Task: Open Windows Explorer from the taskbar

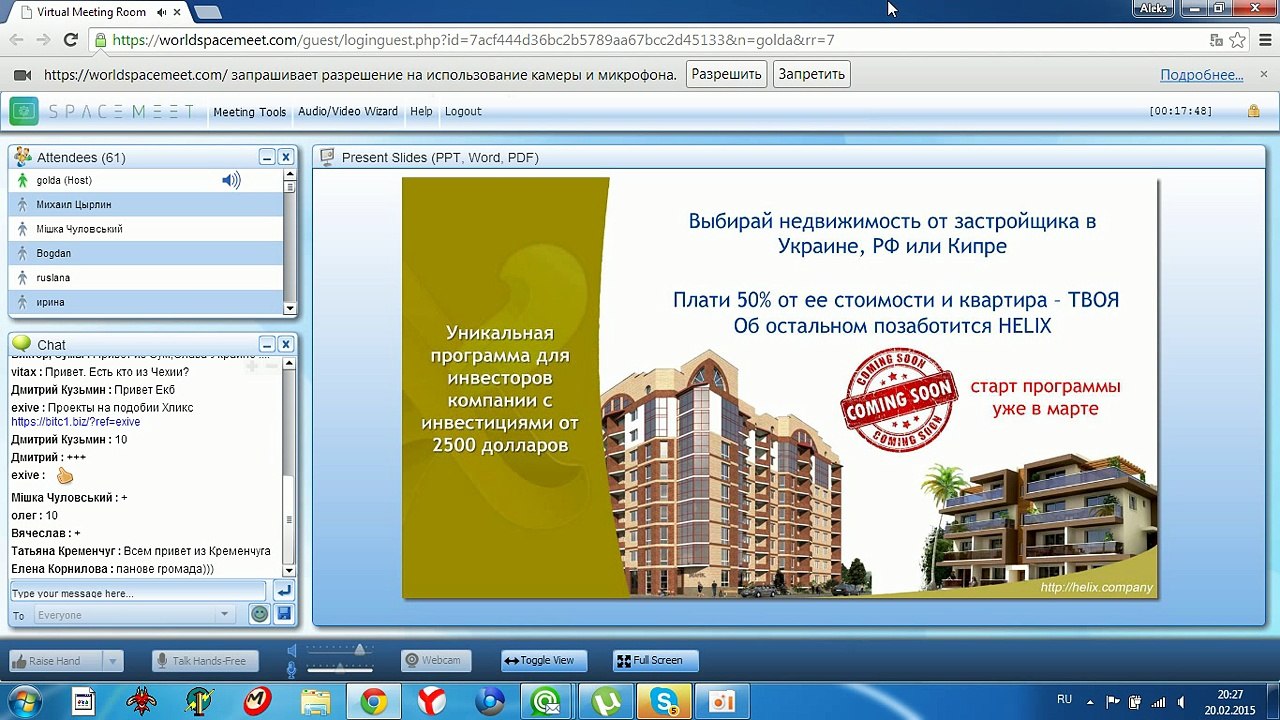Action: coord(316,701)
